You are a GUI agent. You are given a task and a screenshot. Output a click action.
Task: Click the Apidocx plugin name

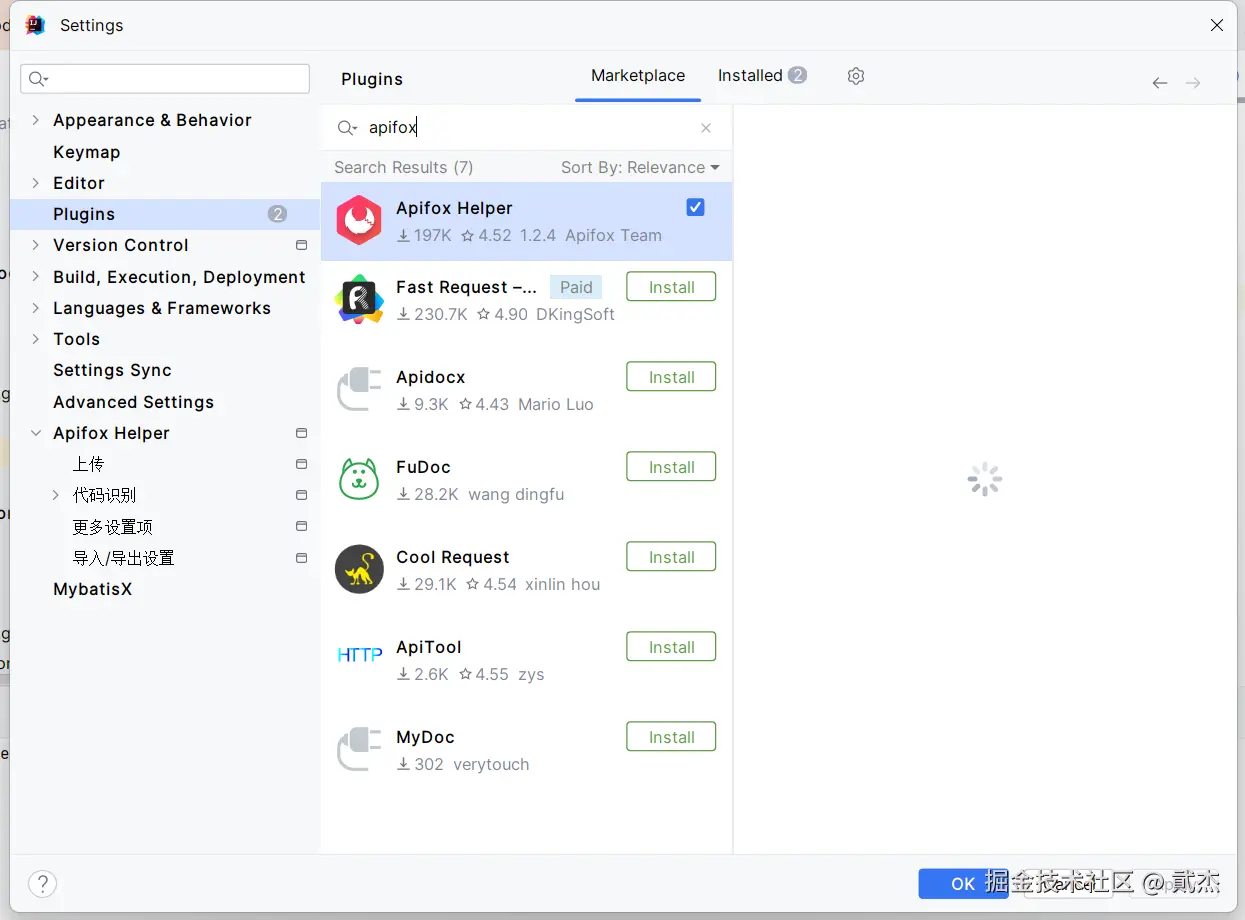(431, 377)
